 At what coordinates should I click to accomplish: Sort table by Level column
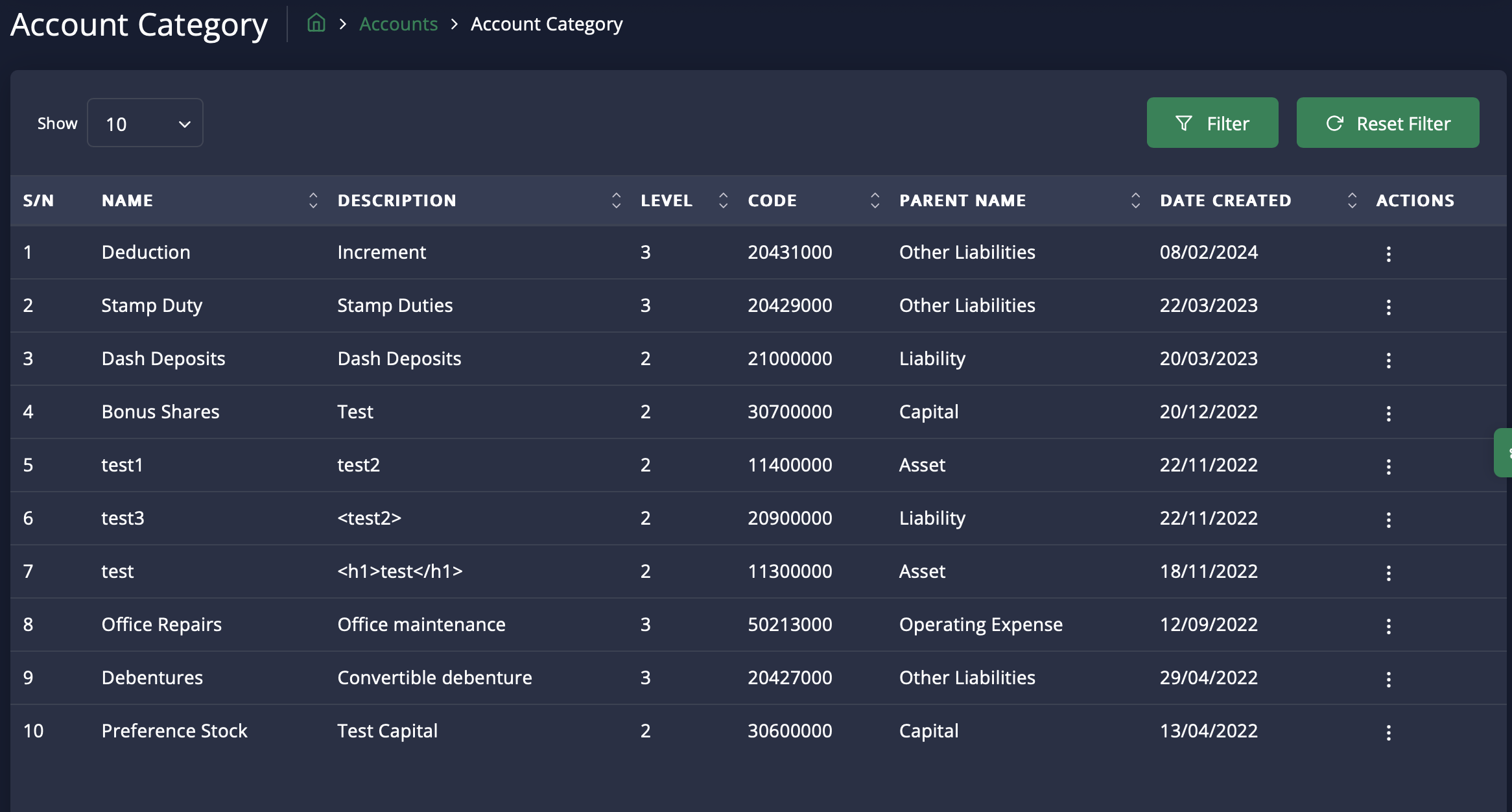click(x=723, y=200)
